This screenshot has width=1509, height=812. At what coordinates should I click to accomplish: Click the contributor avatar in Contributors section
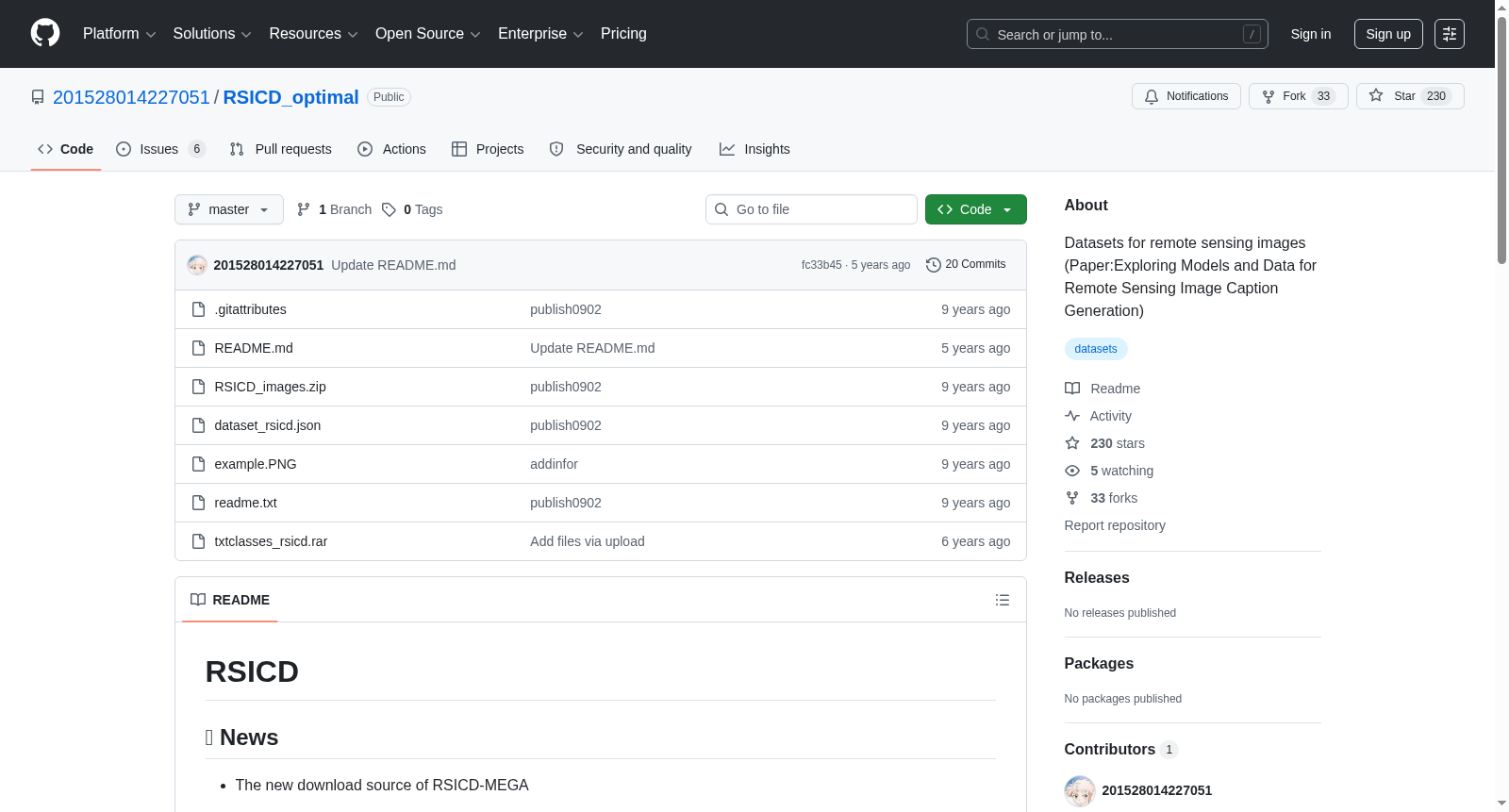click(x=1080, y=790)
